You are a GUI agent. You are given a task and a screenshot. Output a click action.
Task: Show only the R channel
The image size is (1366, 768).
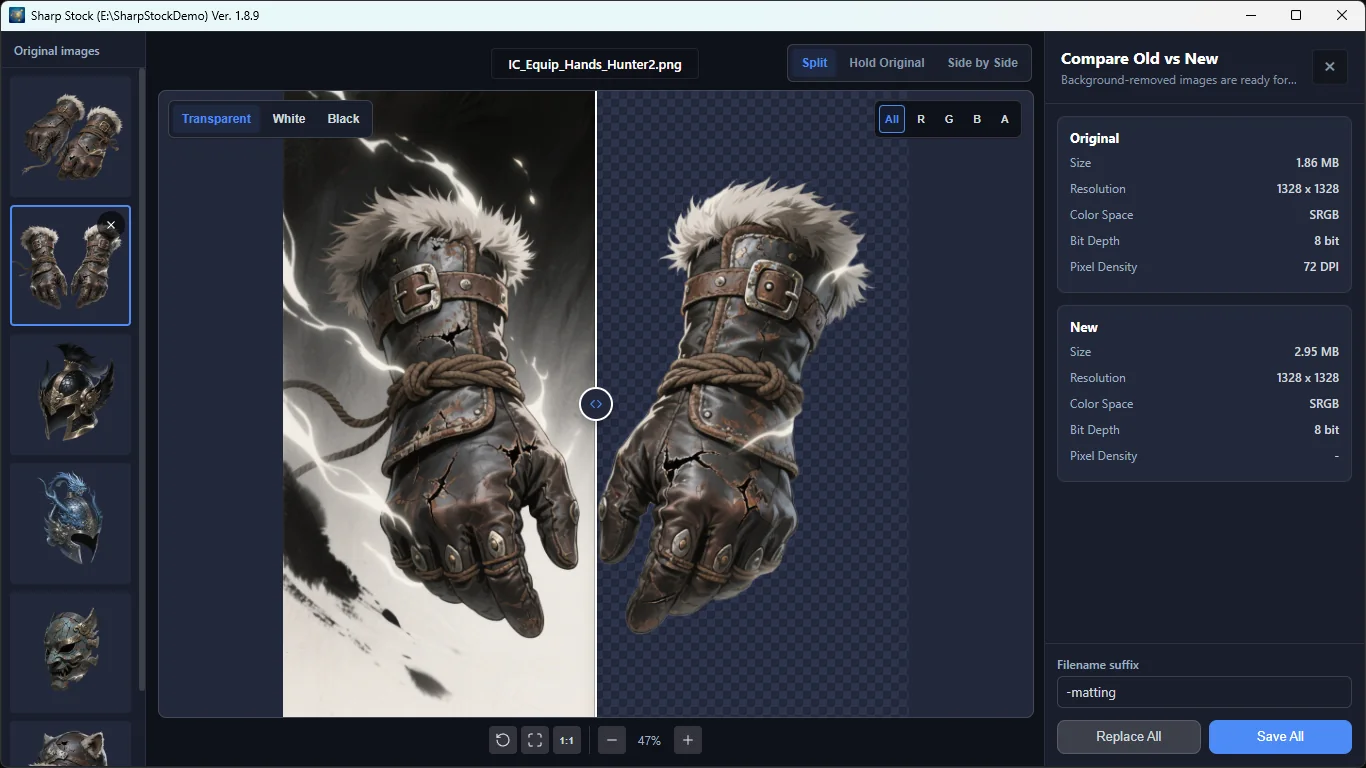pyautogui.click(x=921, y=119)
